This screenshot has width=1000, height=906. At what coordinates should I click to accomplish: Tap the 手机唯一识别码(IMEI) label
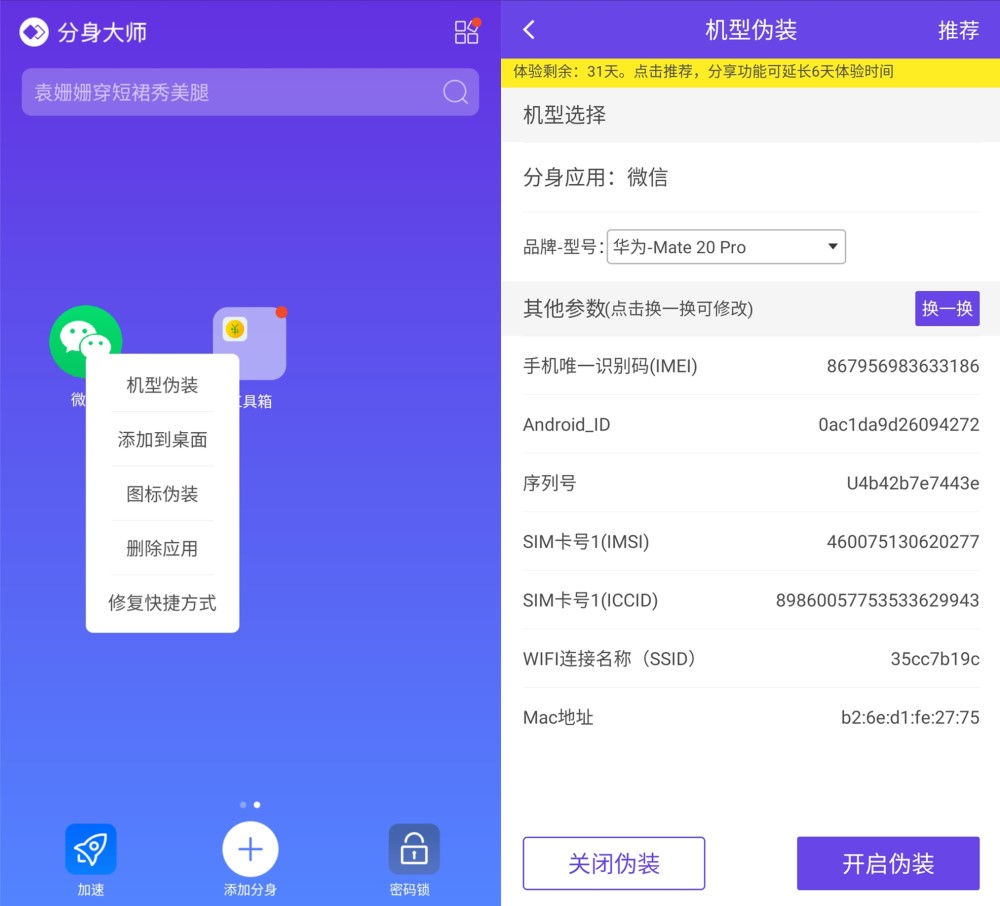tap(610, 366)
